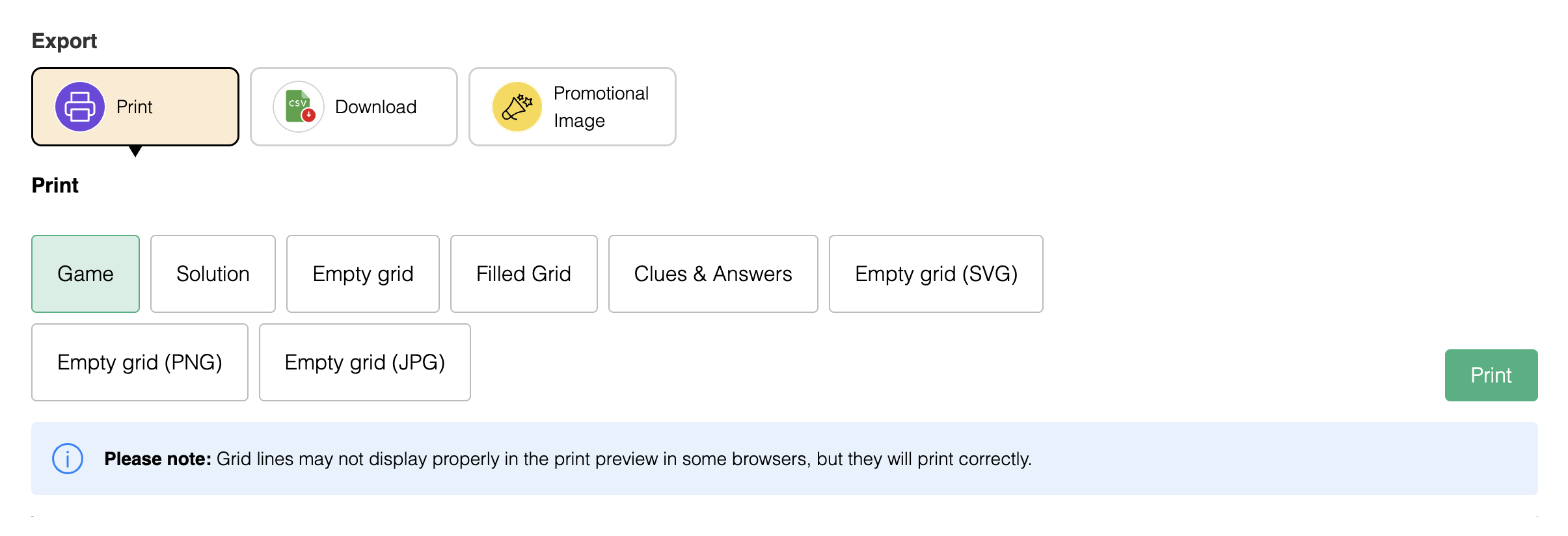Click the purple printer icon
The height and width of the screenshot is (536, 1568).
click(80, 107)
